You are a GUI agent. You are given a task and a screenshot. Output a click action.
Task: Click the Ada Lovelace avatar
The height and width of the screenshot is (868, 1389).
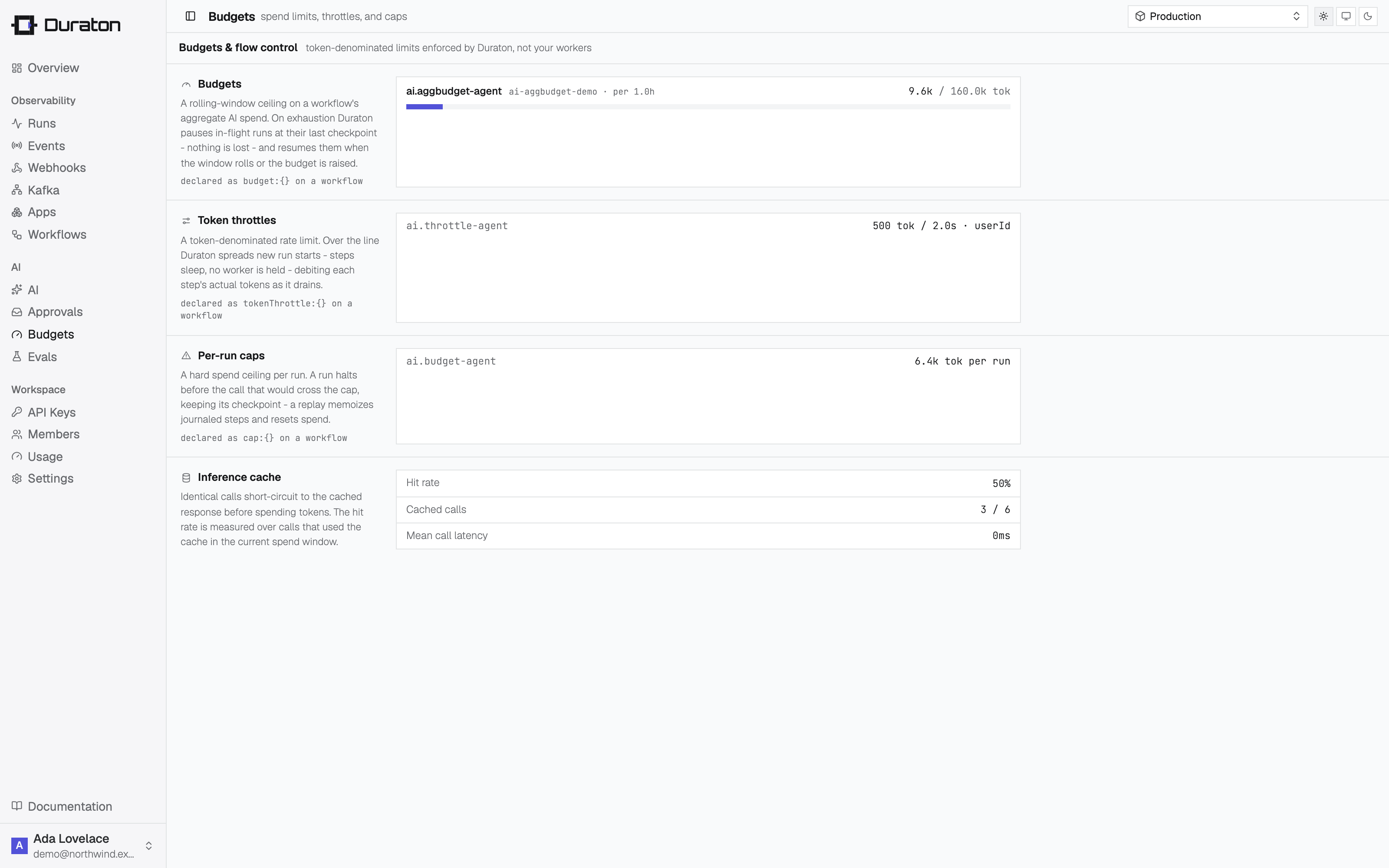19,845
